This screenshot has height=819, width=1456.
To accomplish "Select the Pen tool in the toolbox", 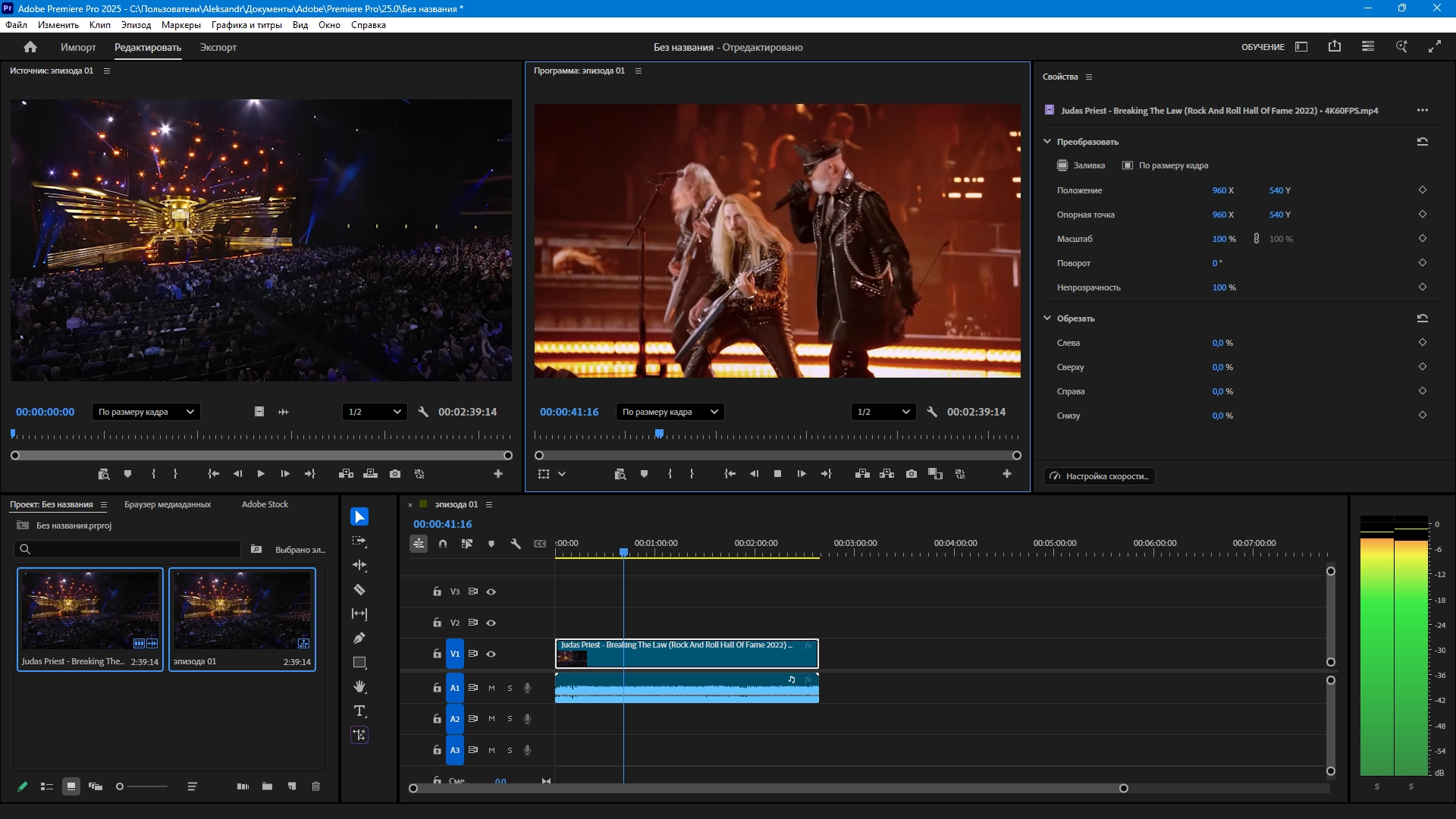I will tap(359, 638).
